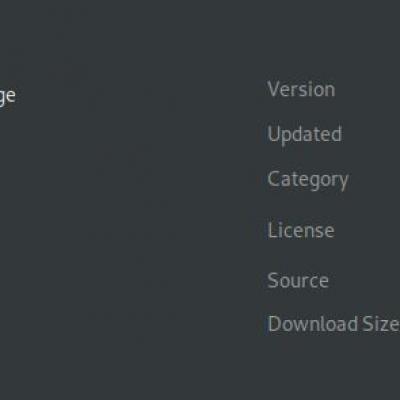
Task: Select the Download Size label
Action: point(333,324)
